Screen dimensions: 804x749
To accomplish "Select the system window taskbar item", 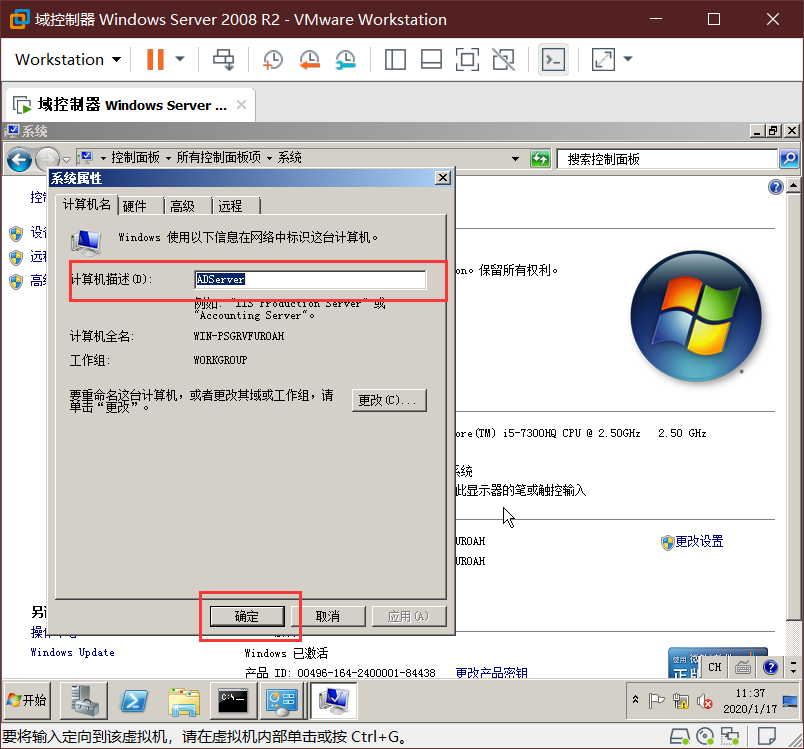I will pos(334,701).
